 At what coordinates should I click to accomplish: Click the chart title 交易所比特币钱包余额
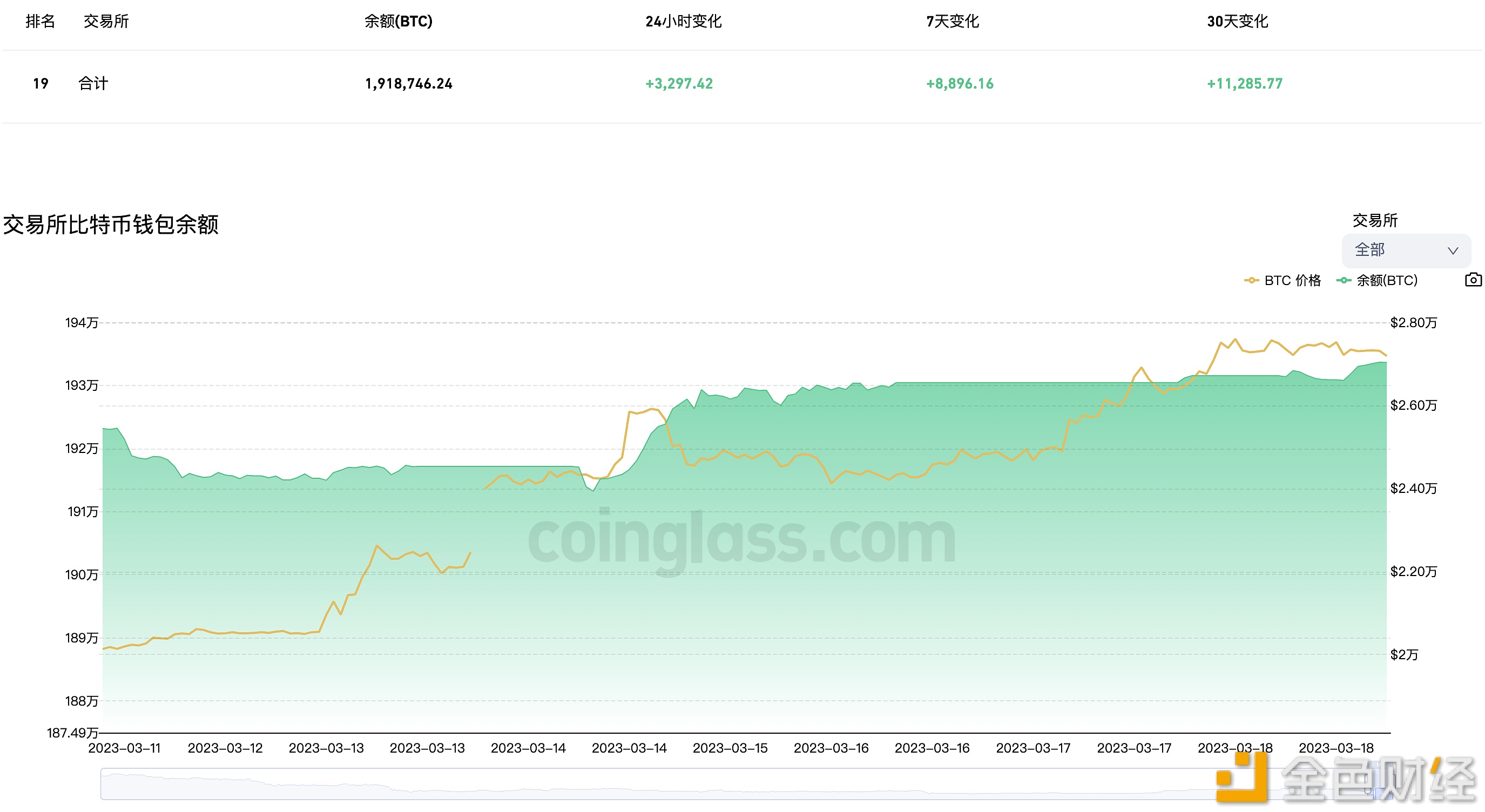(x=111, y=225)
